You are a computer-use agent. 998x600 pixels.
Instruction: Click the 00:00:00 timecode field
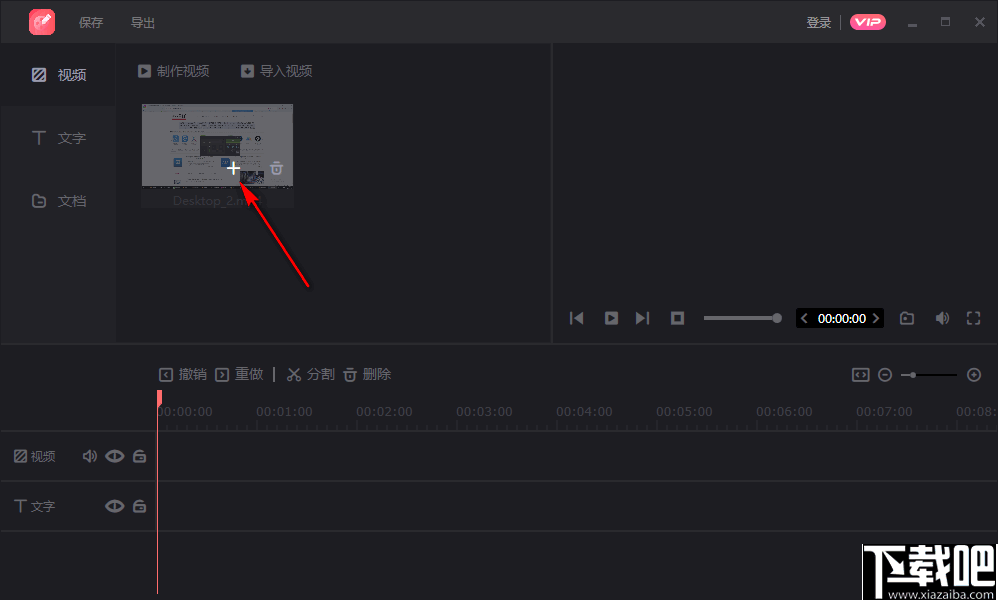click(841, 319)
